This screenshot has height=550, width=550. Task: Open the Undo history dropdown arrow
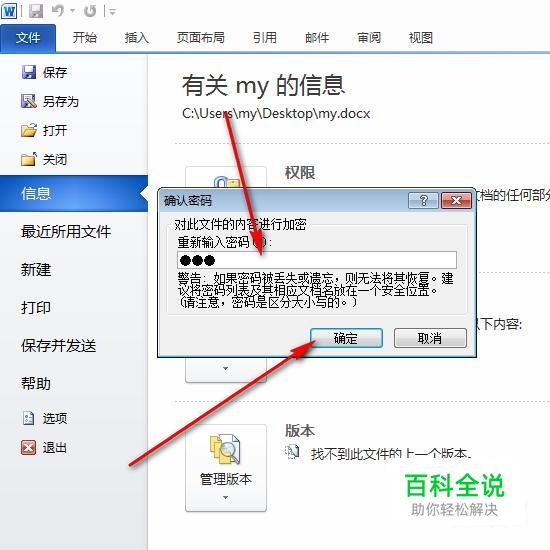pyautogui.click(x=73, y=12)
